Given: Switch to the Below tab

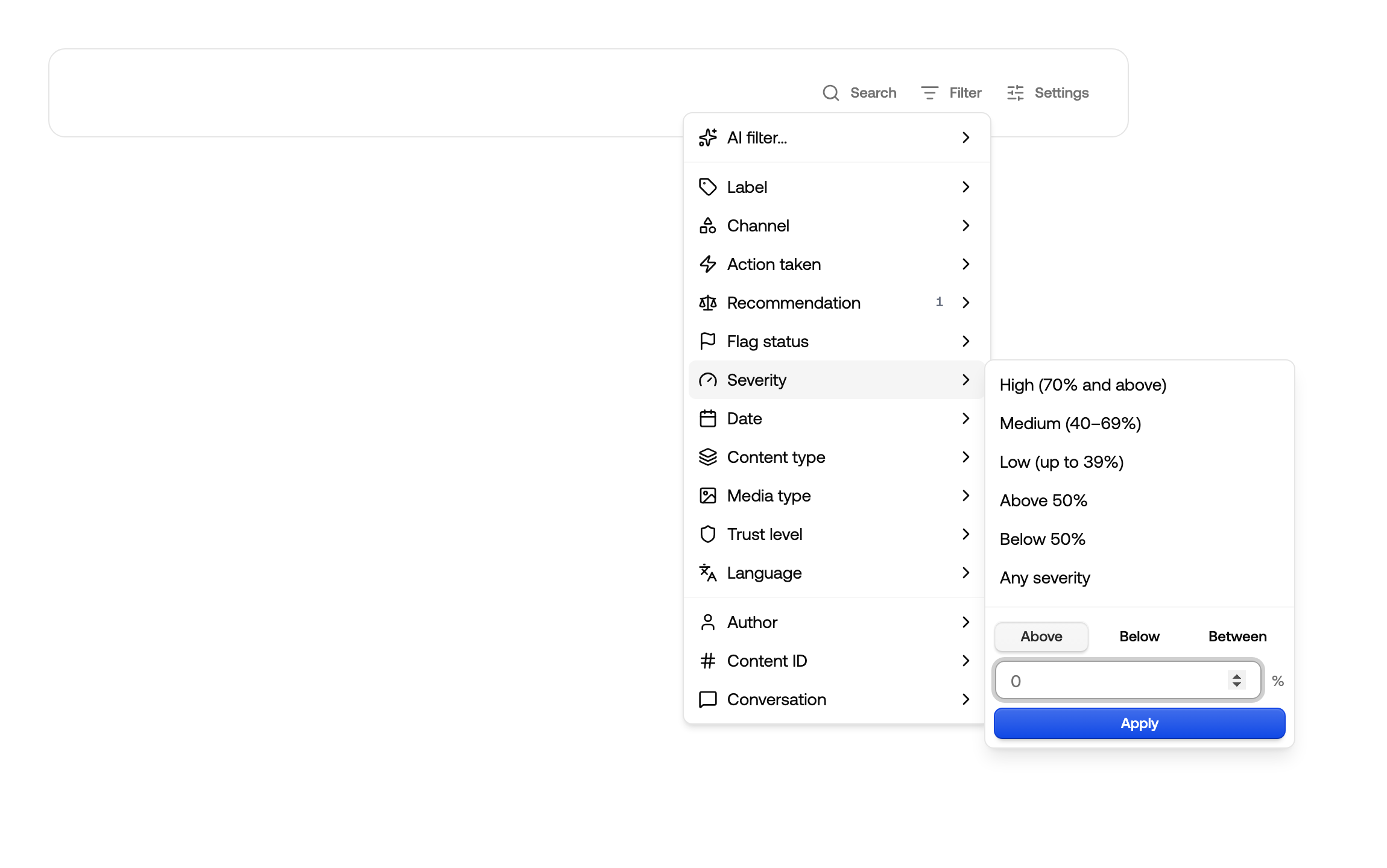Looking at the screenshot, I should [x=1139, y=637].
